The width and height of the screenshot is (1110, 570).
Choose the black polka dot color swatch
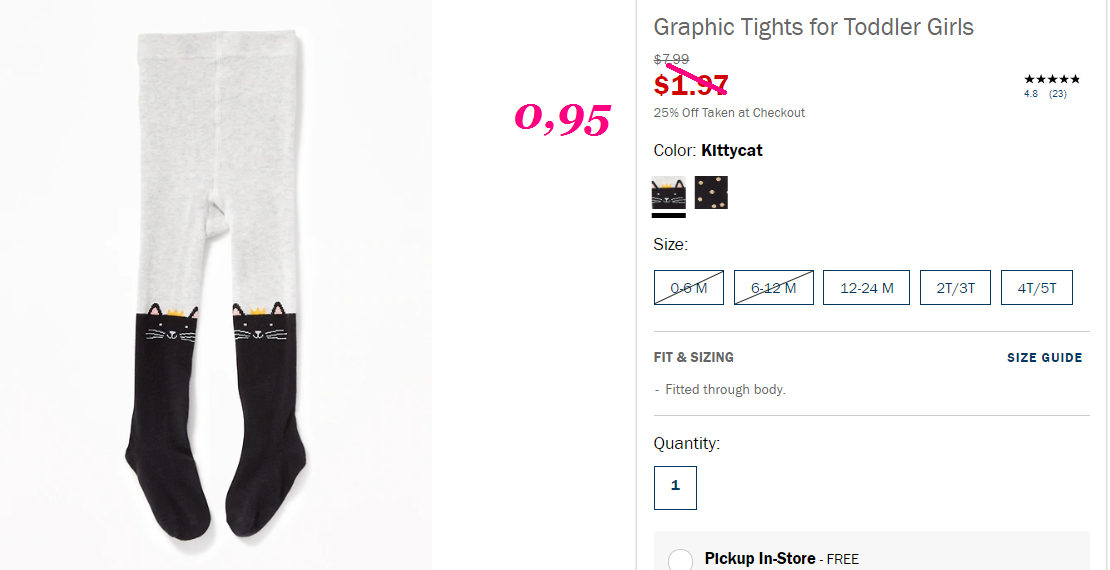point(711,193)
